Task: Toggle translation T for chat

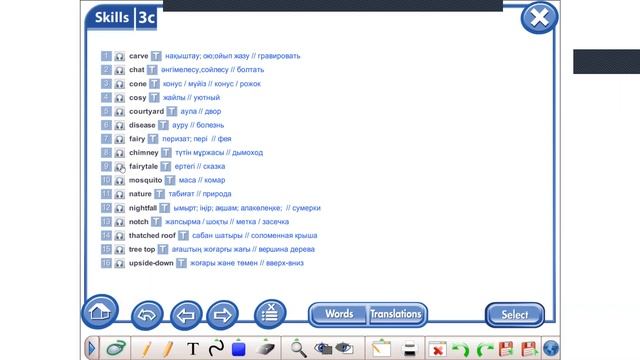Action: point(152,70)
